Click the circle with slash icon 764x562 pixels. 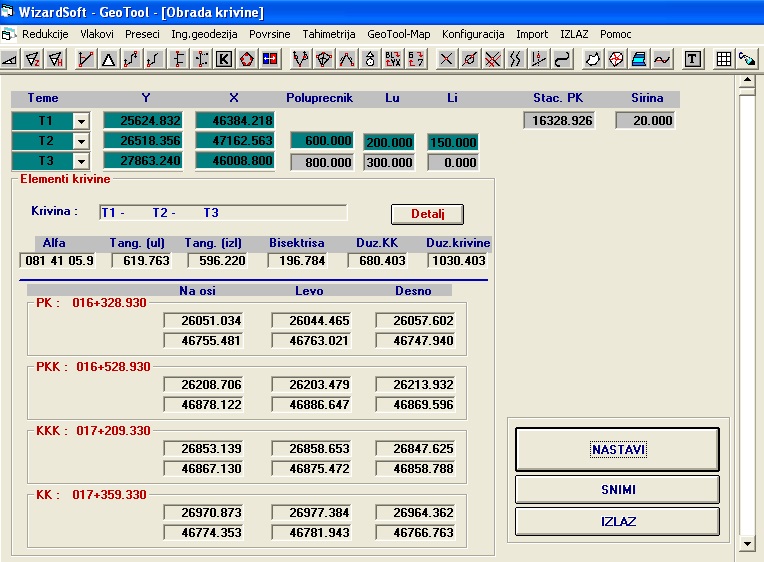click(x=469, y=59)
